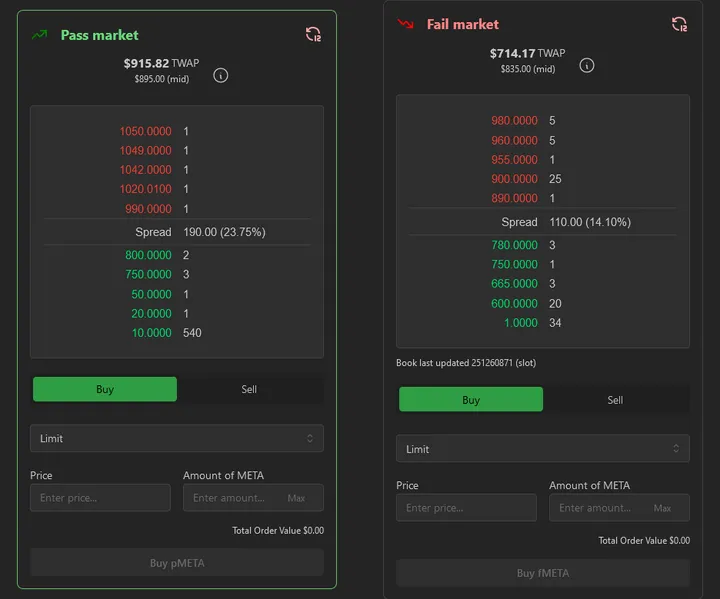The image size is (720, 599).
Task: Select the 780.0000 bid in Fail order book
Action: pyautogui.click(x=514, y=245)
